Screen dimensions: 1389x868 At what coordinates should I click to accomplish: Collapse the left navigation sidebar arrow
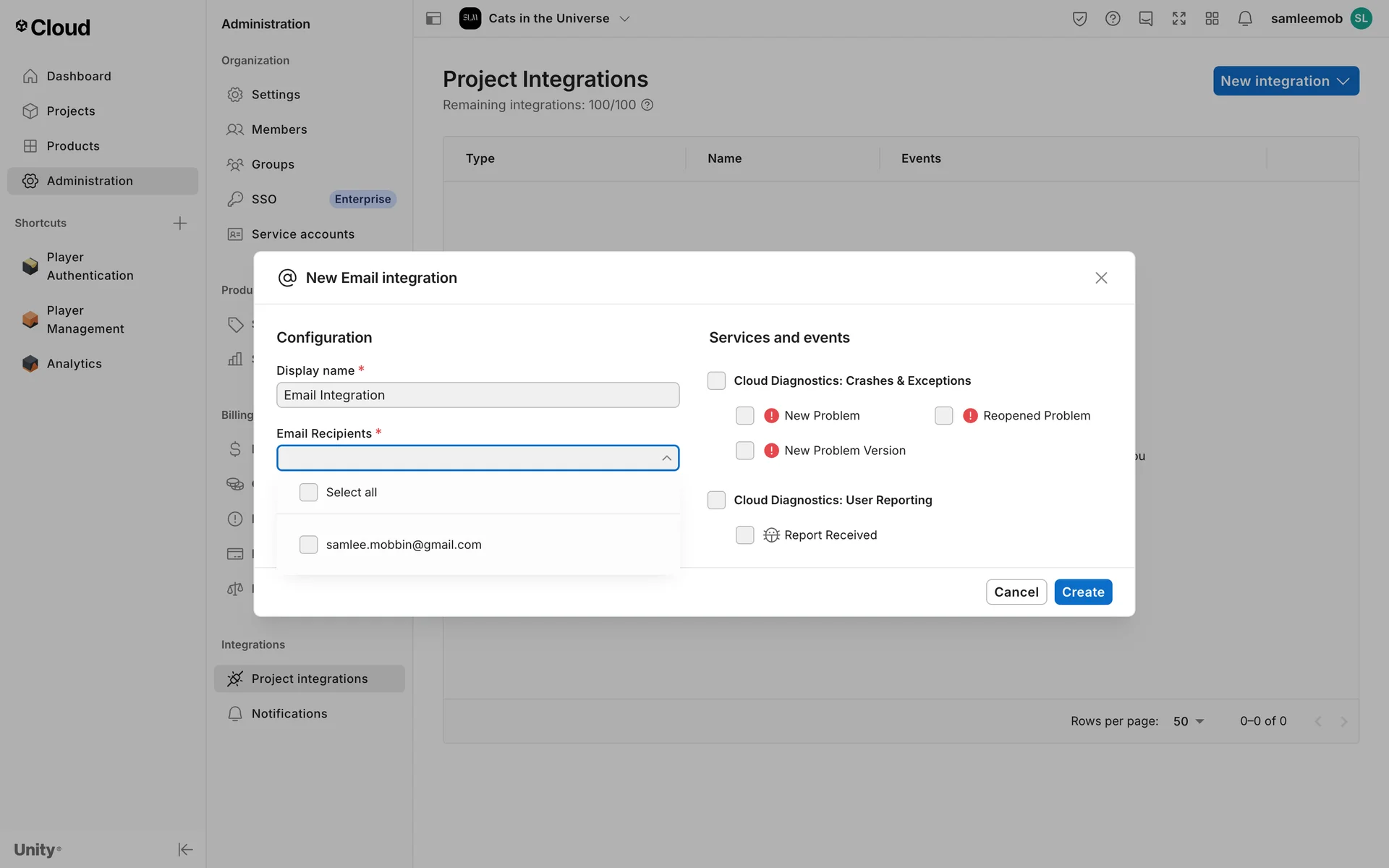185,849
